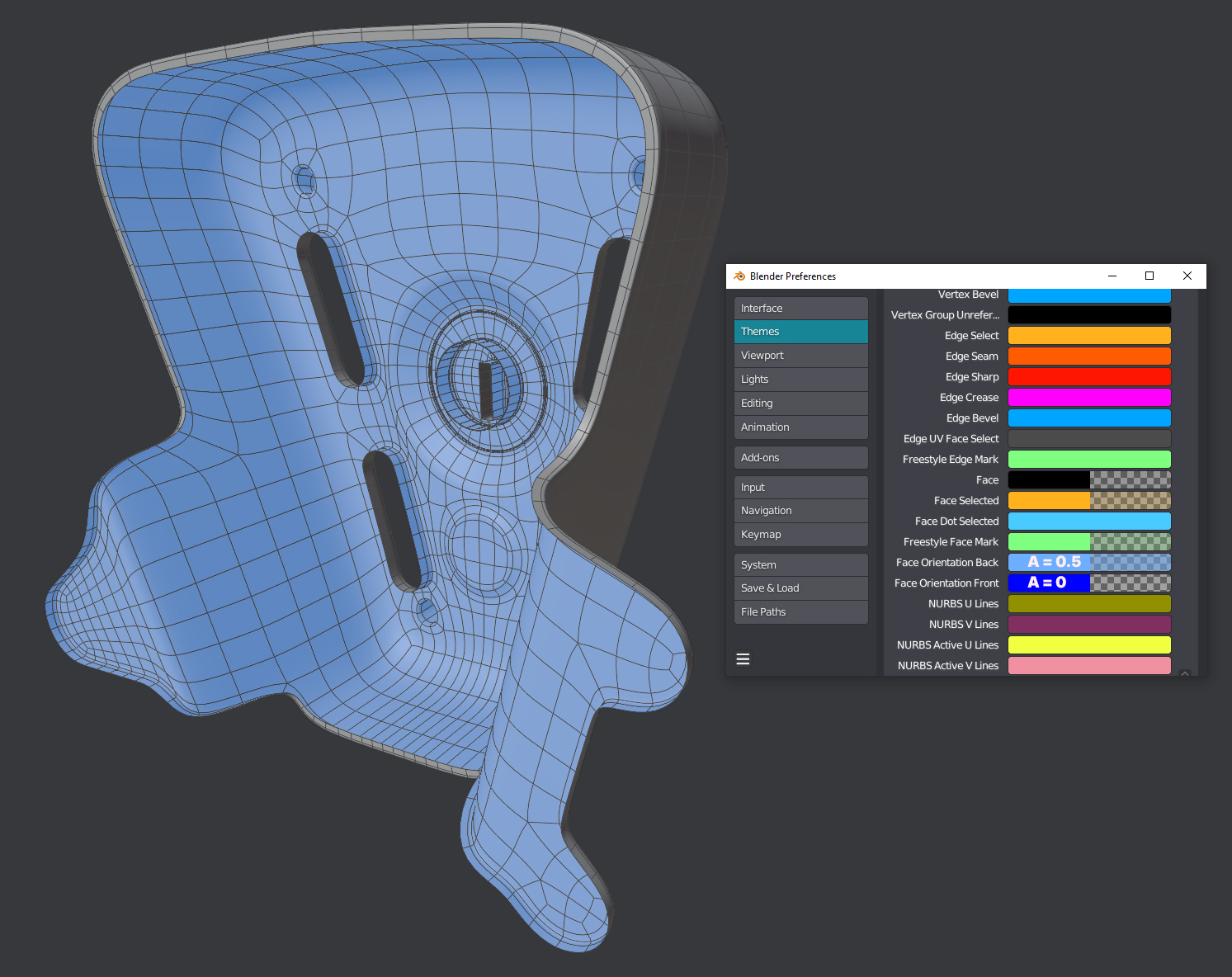Open the Interface preferences section
Screen dimensions: 1232x977
tap(800, 308)
